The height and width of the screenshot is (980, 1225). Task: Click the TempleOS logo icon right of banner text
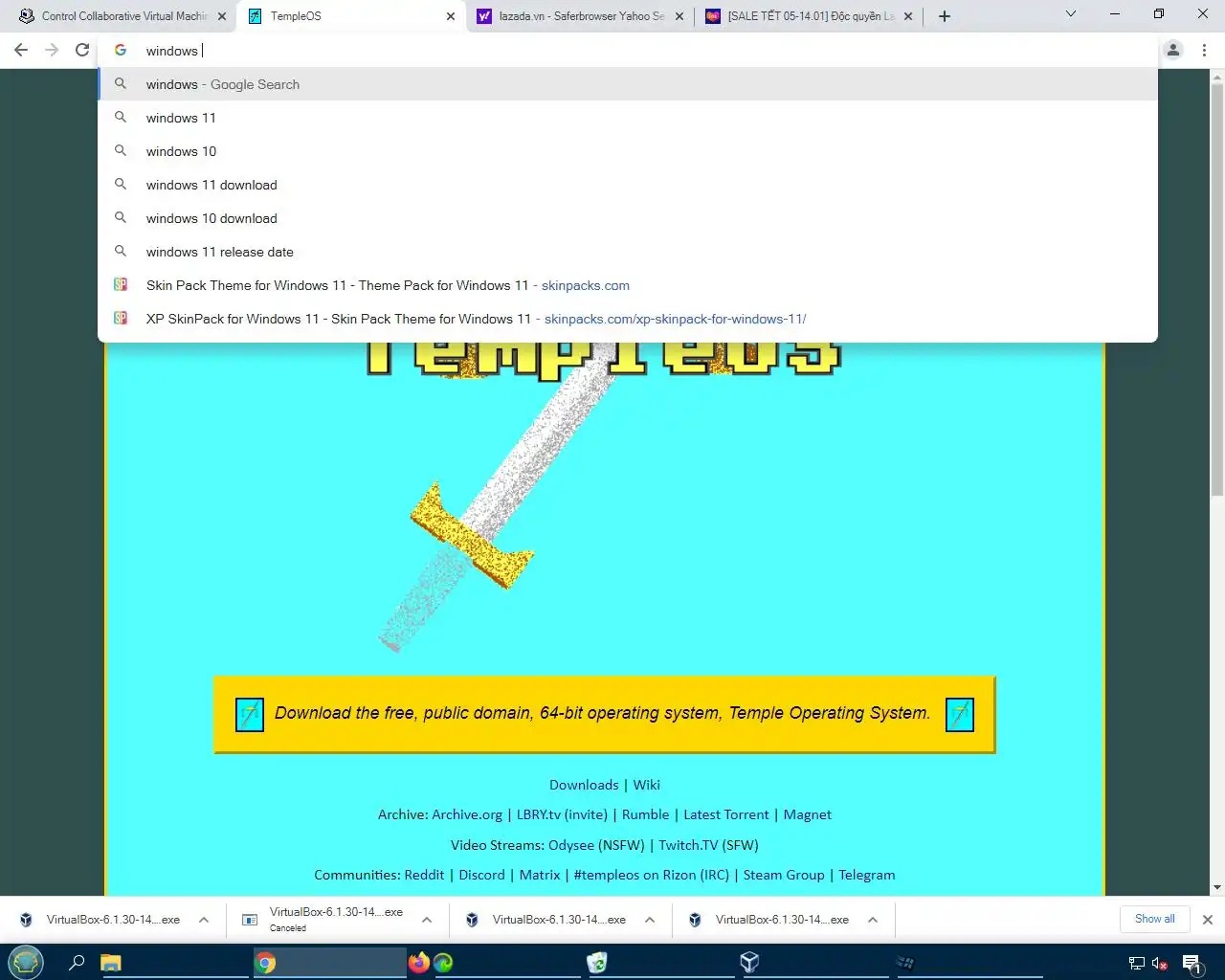tap(960, 715)
